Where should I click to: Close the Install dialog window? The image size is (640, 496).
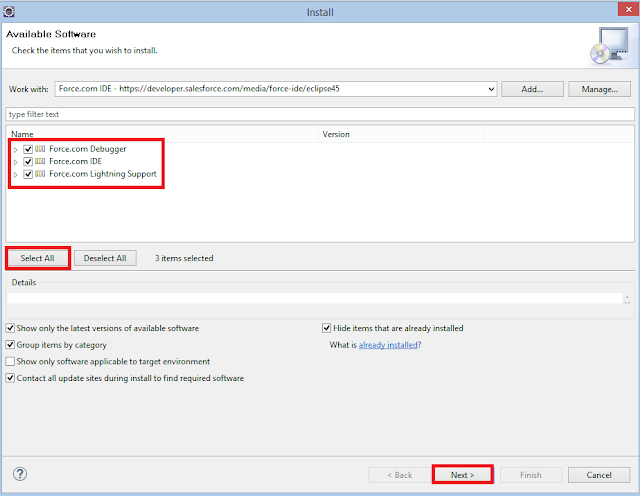tap(628, 9)
